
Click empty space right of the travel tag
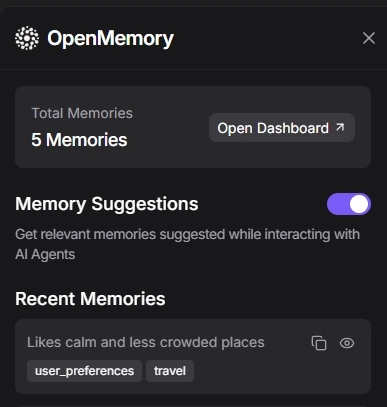280,371
